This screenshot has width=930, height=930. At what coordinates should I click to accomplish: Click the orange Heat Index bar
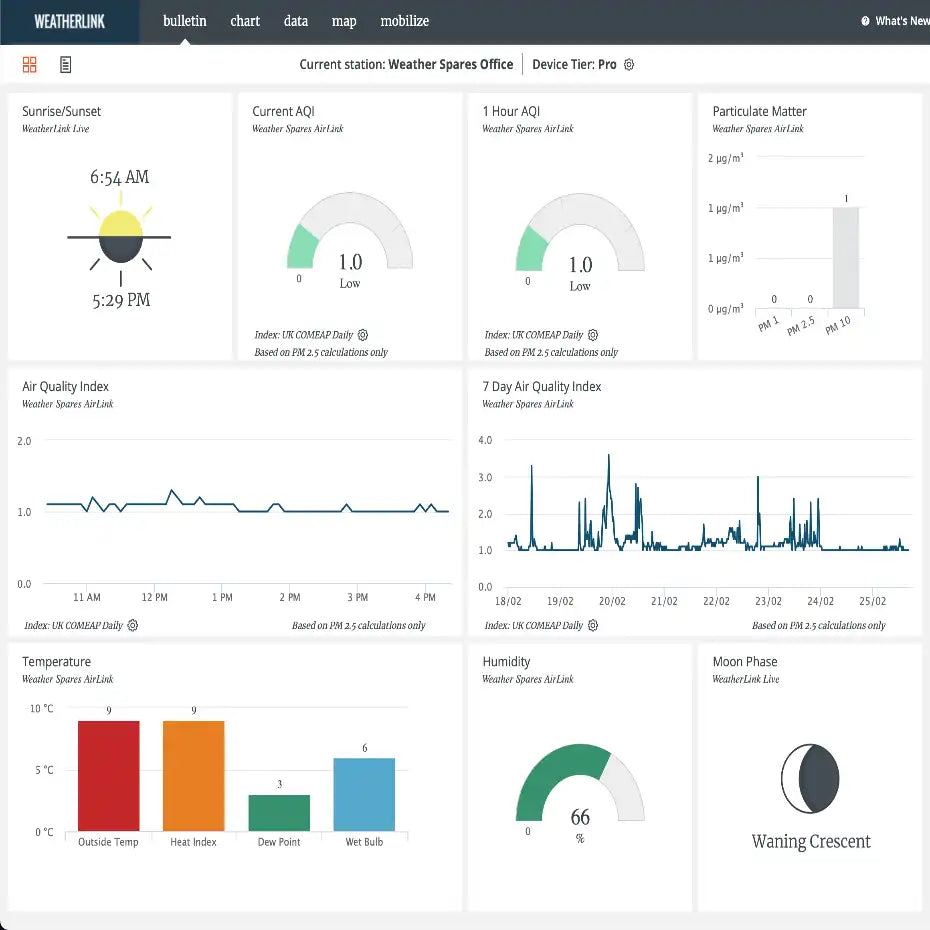[194, 776]
